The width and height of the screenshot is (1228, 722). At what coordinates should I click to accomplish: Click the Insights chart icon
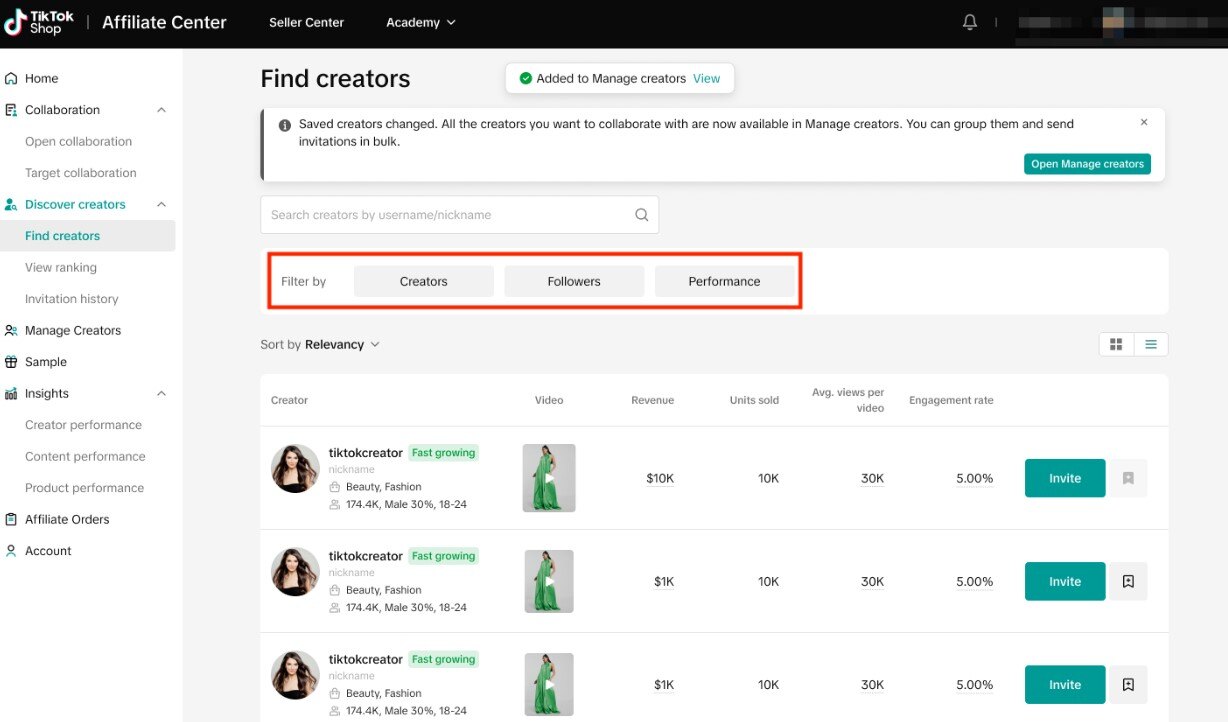point(12,393)
